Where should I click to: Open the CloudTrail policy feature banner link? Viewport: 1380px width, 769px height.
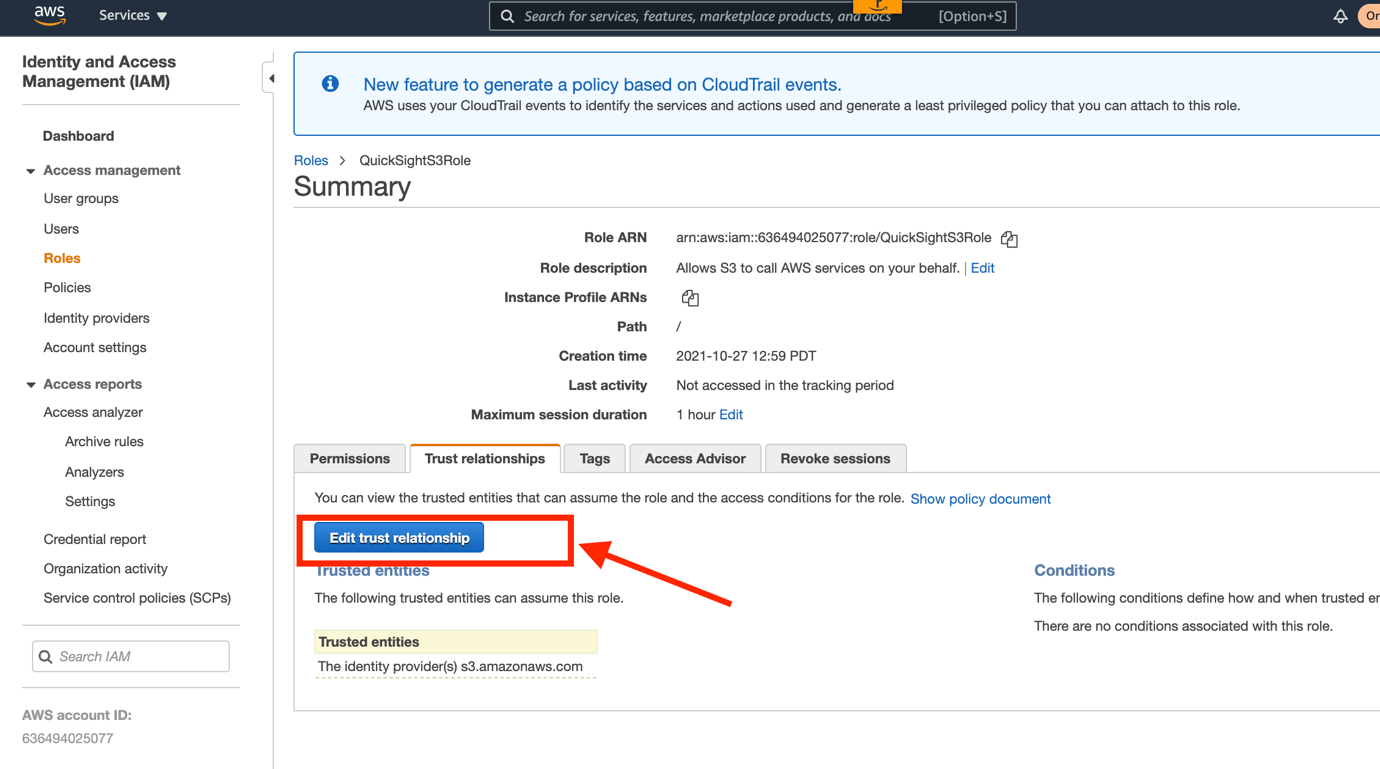pos(602,85)
